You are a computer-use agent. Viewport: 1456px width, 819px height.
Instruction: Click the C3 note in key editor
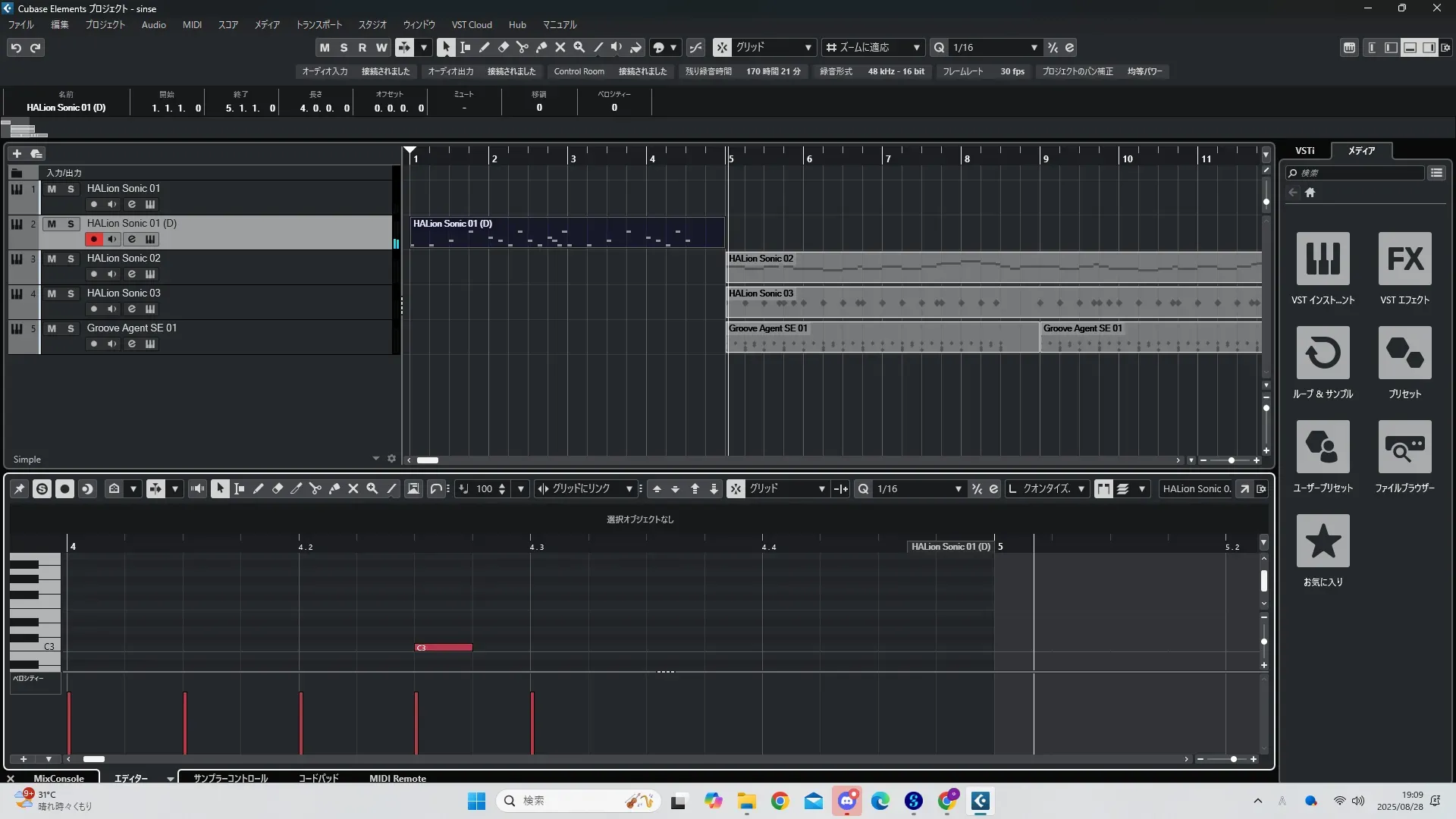[x=444, y=648]
